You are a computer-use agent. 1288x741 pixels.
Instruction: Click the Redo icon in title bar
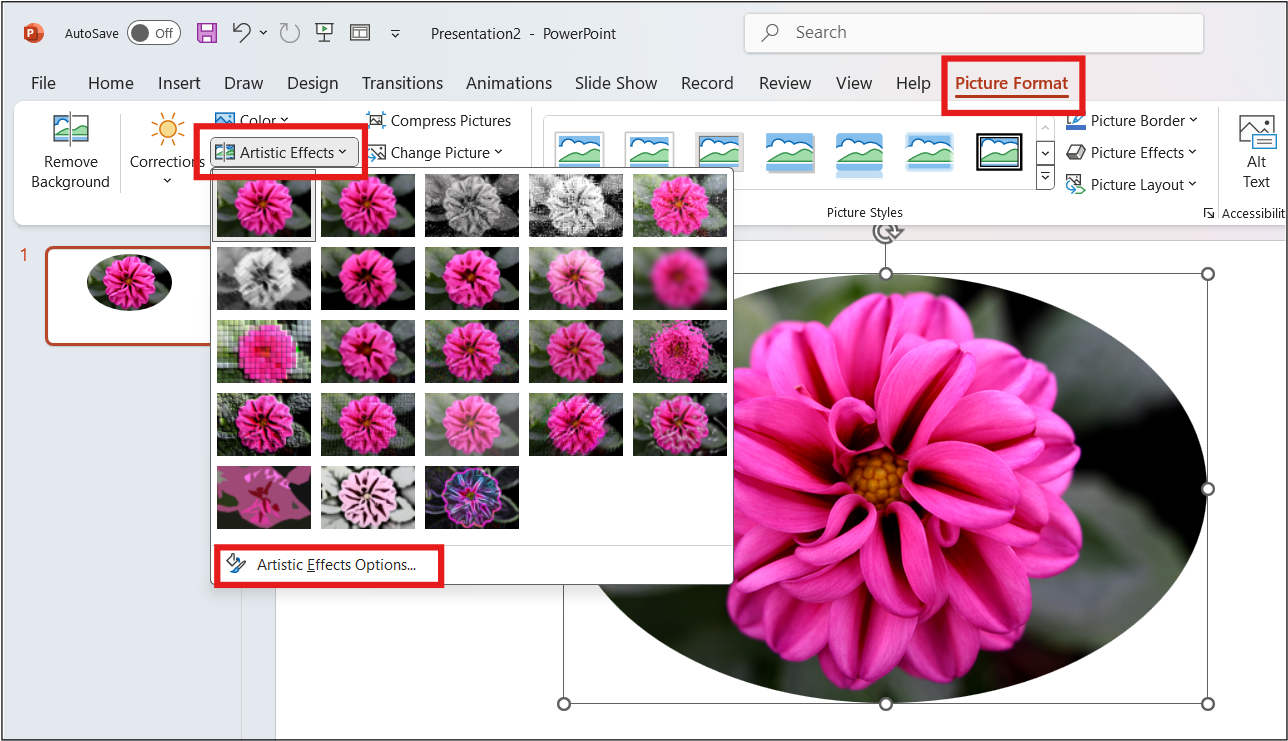click(x=290, y=33)
